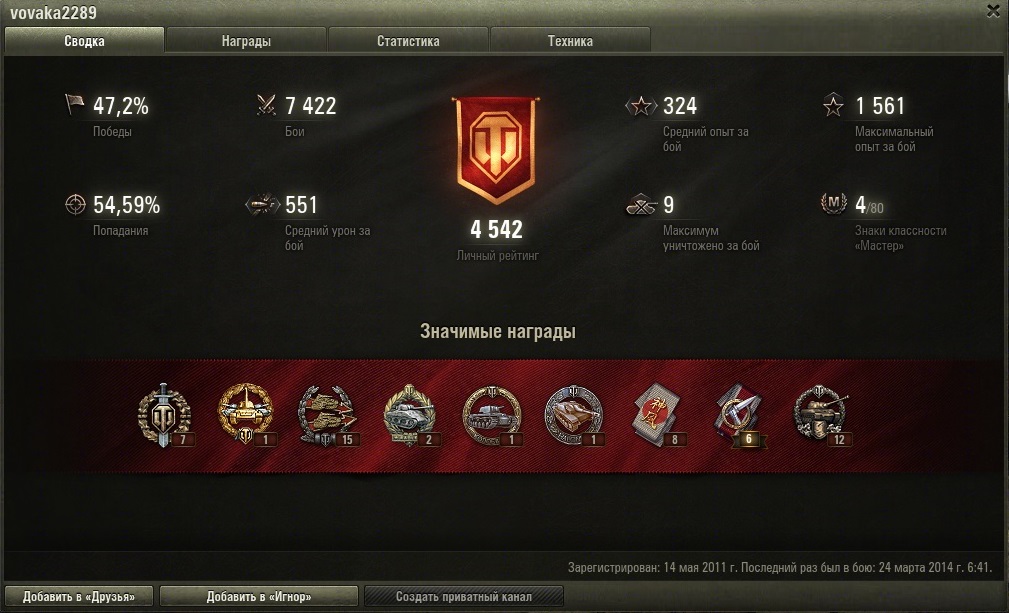
Task: Click the crossed tools award with count 6
Action: coord(739,415)
